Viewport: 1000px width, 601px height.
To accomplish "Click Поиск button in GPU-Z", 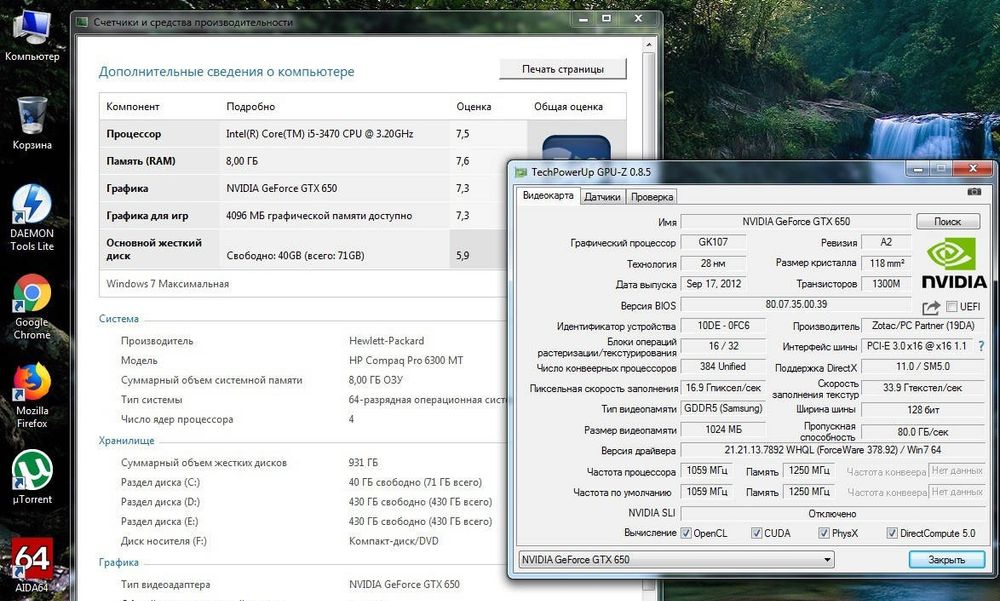I will tap(948, 221).
